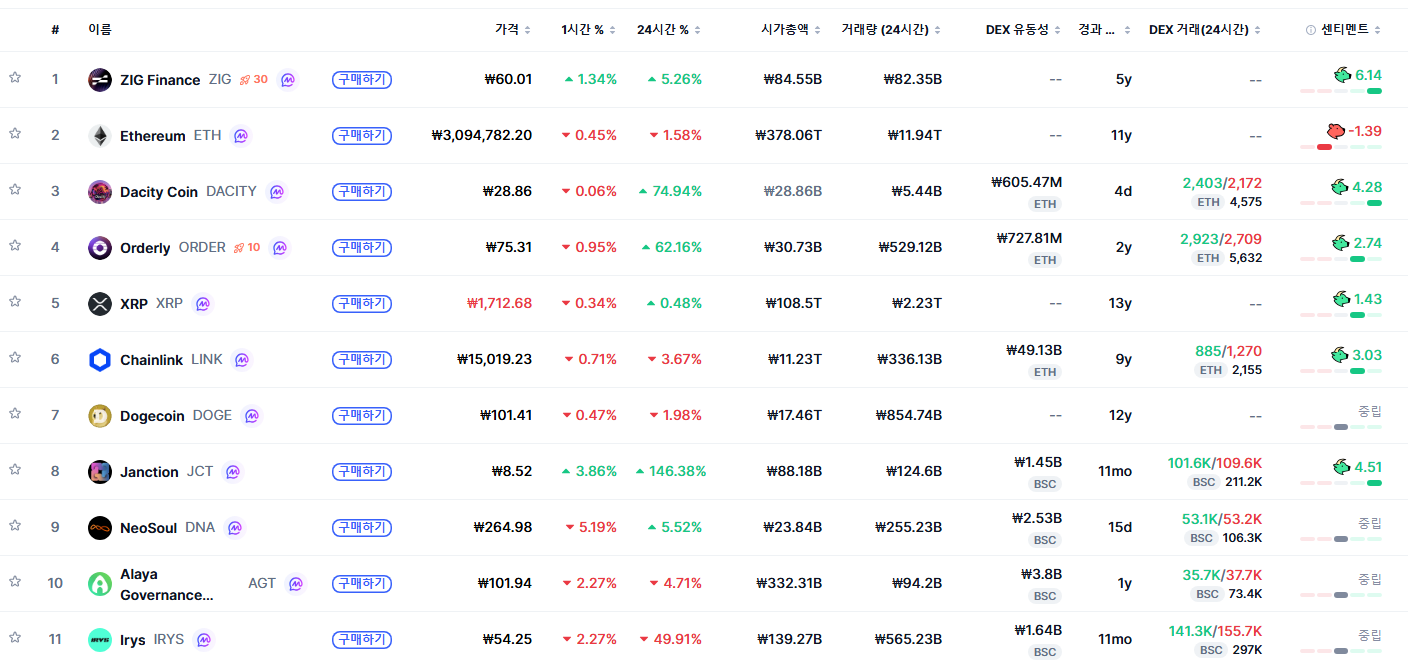Star ZIG Finance to add watchlist
The height and width of the screenshot is (660, 1424).
[15, 78]
